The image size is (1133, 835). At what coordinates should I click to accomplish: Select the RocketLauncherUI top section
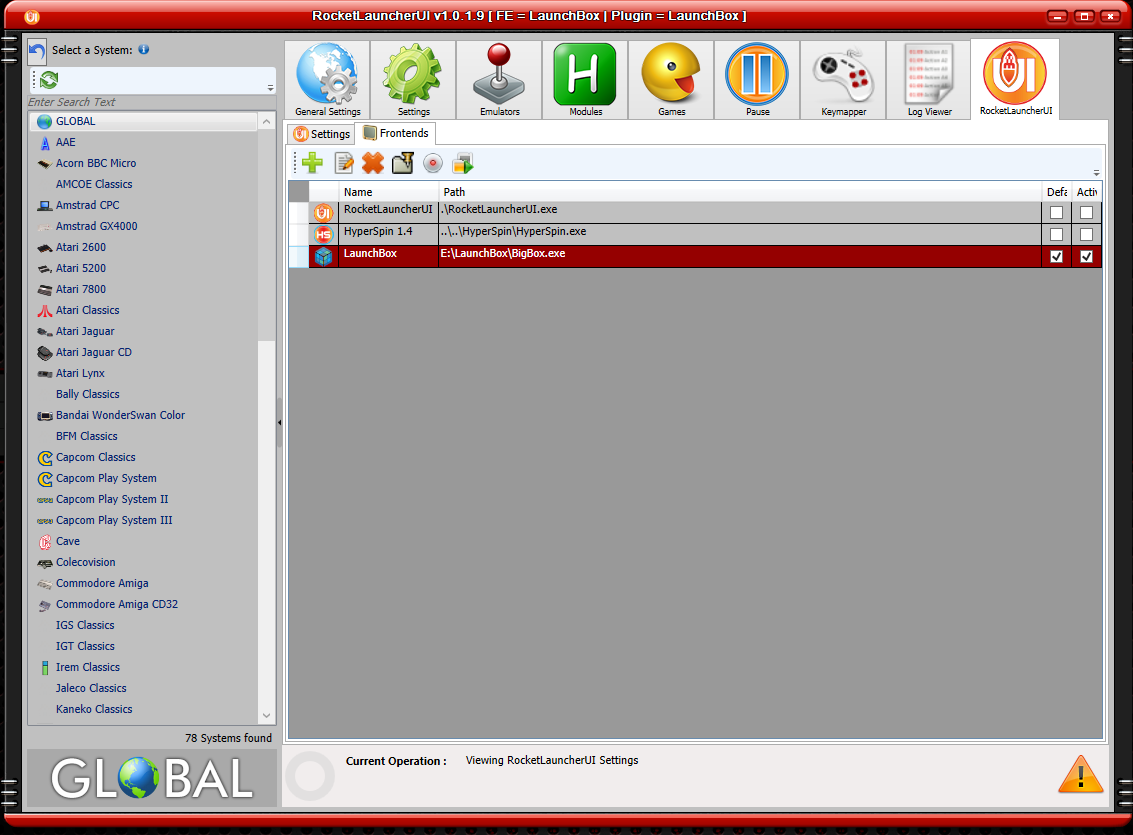tap(1015, 79)
